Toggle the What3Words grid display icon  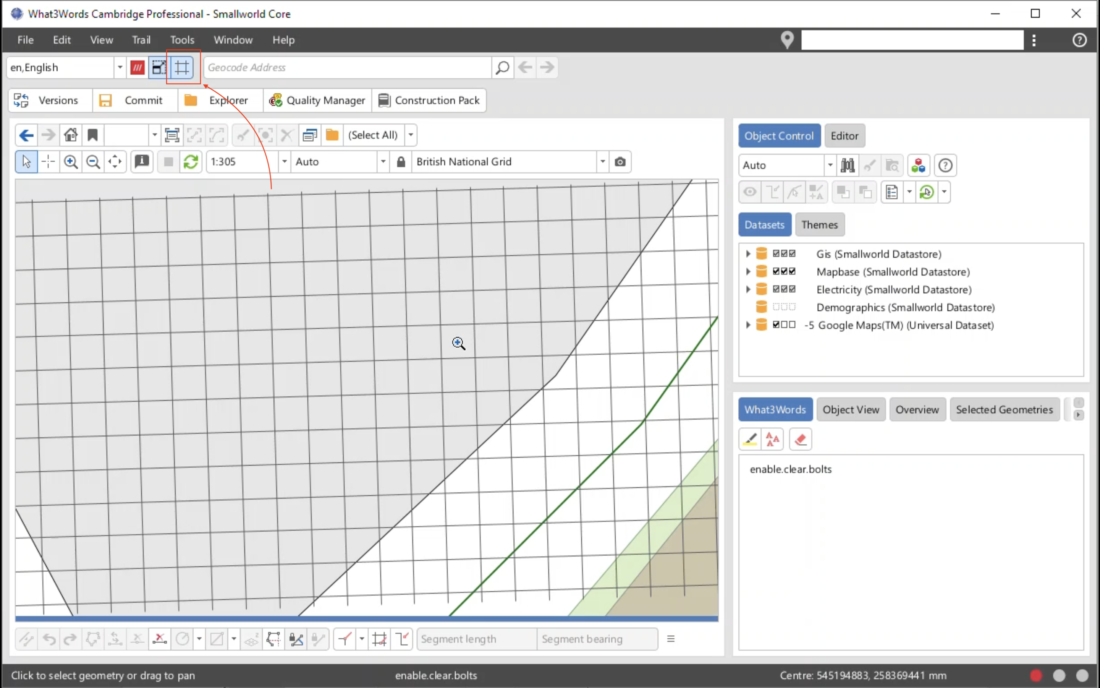coord(182,67)
